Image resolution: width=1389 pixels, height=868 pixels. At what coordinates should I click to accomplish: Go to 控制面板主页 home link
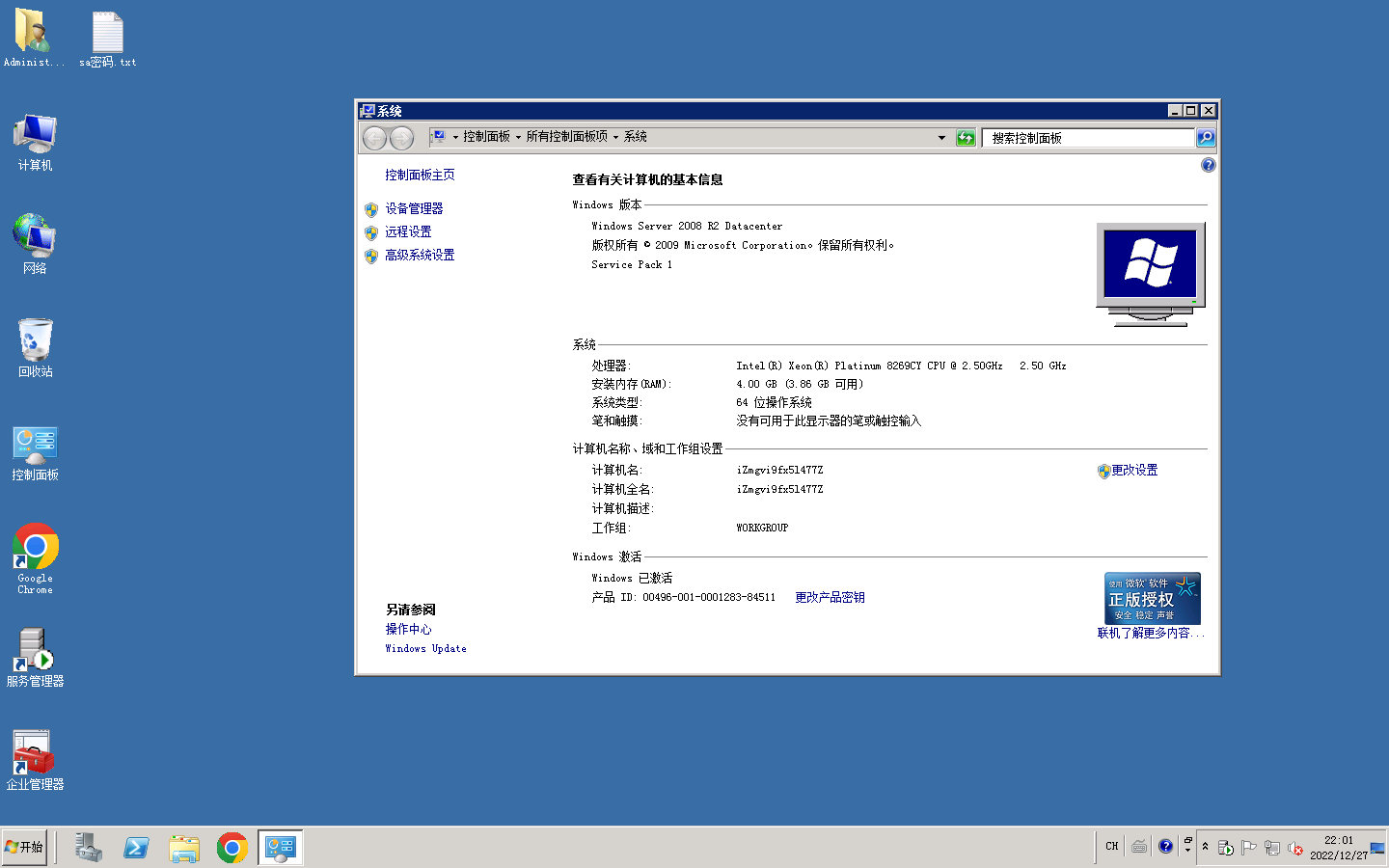click(420, 175)
